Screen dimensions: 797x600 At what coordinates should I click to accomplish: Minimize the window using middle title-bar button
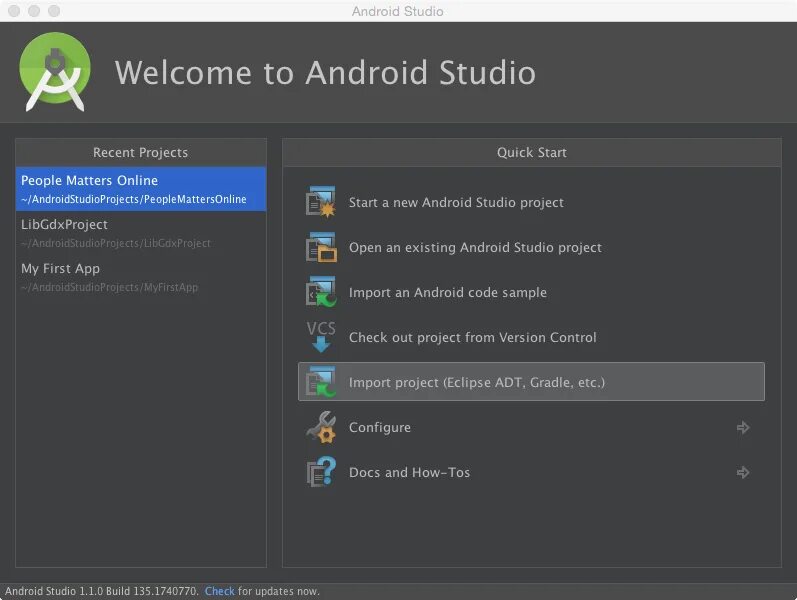34,11
